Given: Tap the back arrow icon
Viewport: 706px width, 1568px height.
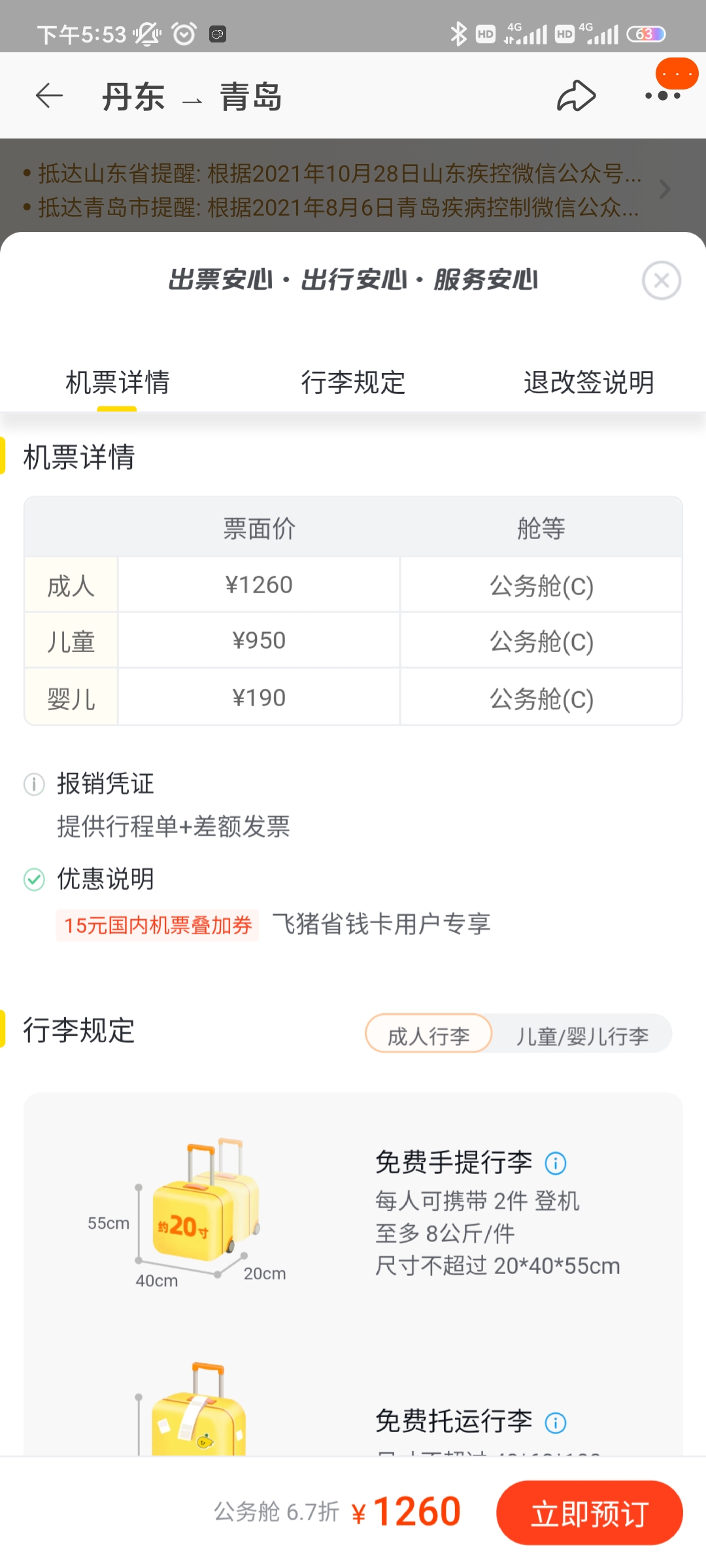Looking at the screenshot, I should [x=49, y=96].
